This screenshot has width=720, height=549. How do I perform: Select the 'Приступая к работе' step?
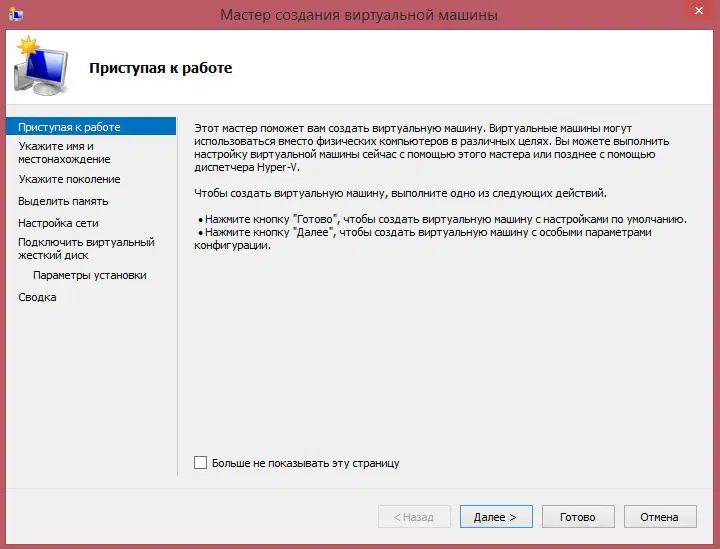click(69, 127)
